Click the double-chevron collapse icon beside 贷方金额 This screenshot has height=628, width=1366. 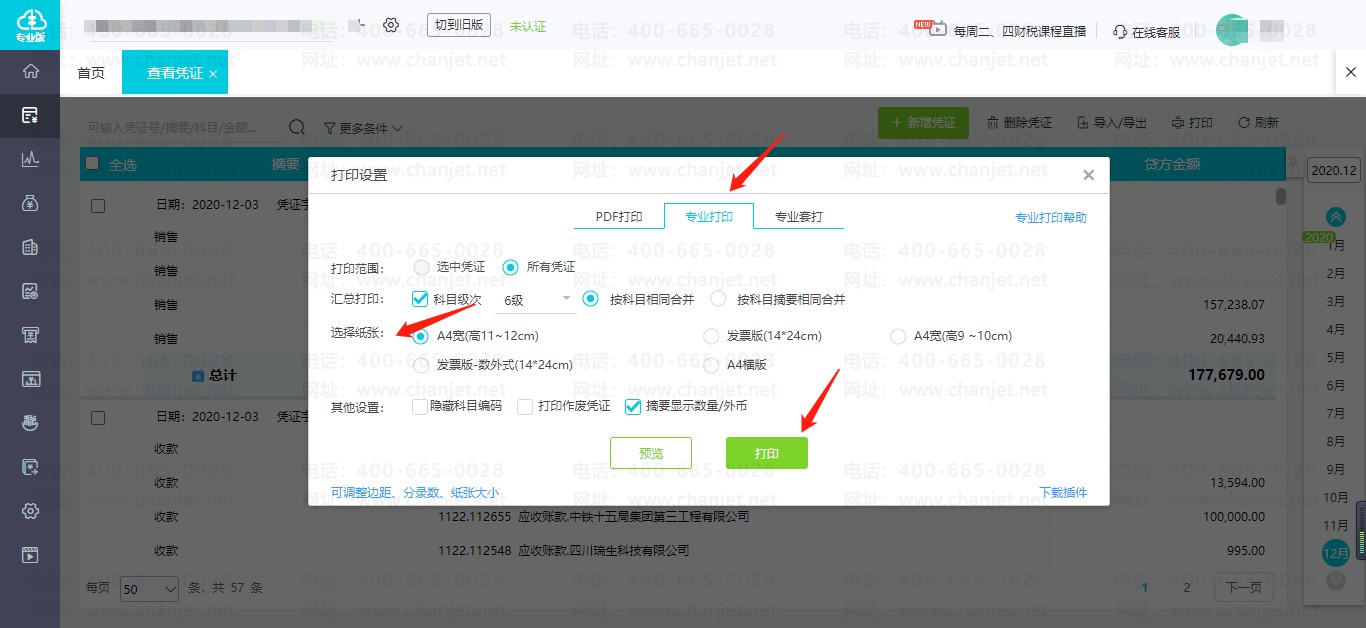click(1292, 162)
